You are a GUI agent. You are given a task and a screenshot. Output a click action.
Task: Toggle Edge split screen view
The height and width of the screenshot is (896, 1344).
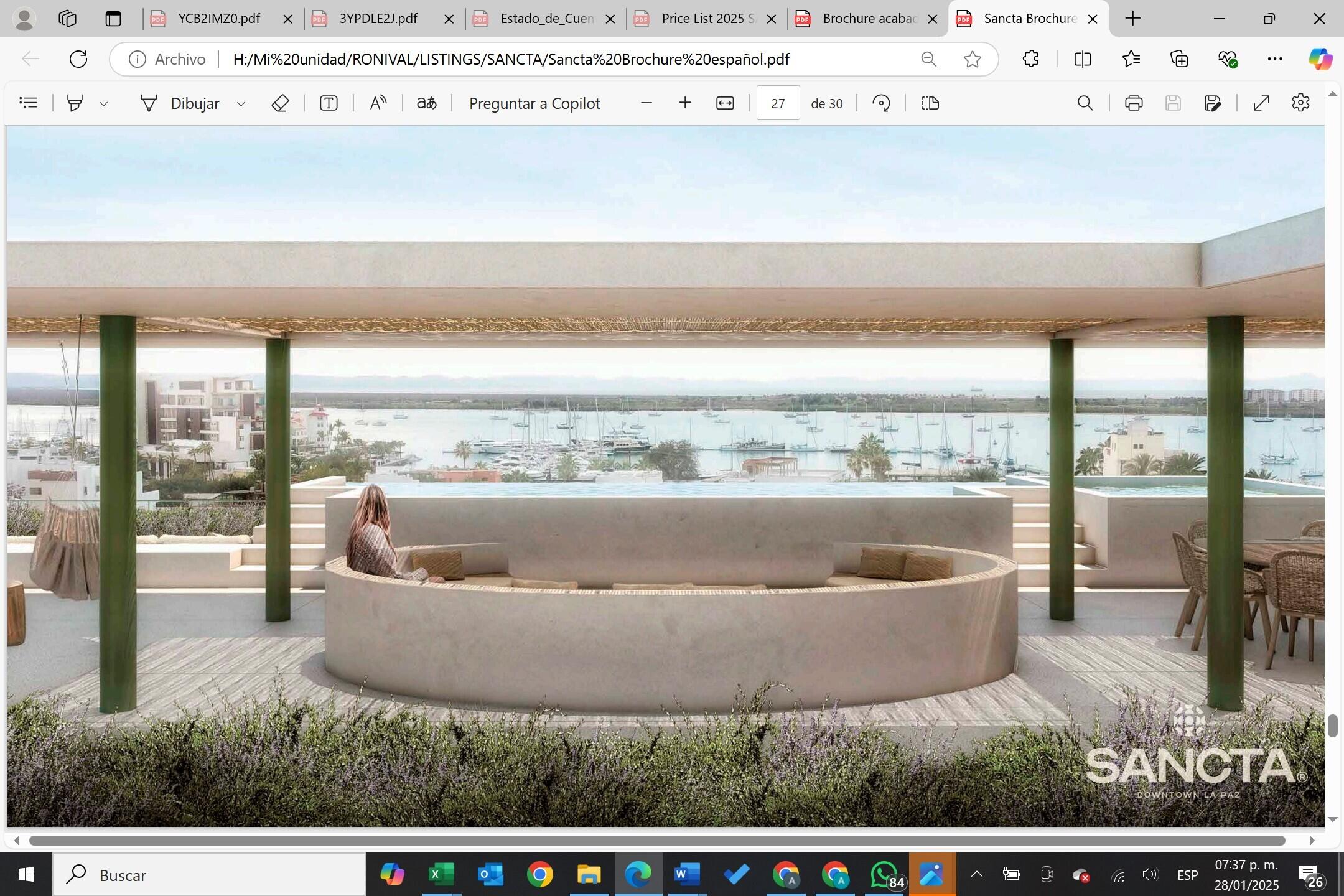[1083, 59]
